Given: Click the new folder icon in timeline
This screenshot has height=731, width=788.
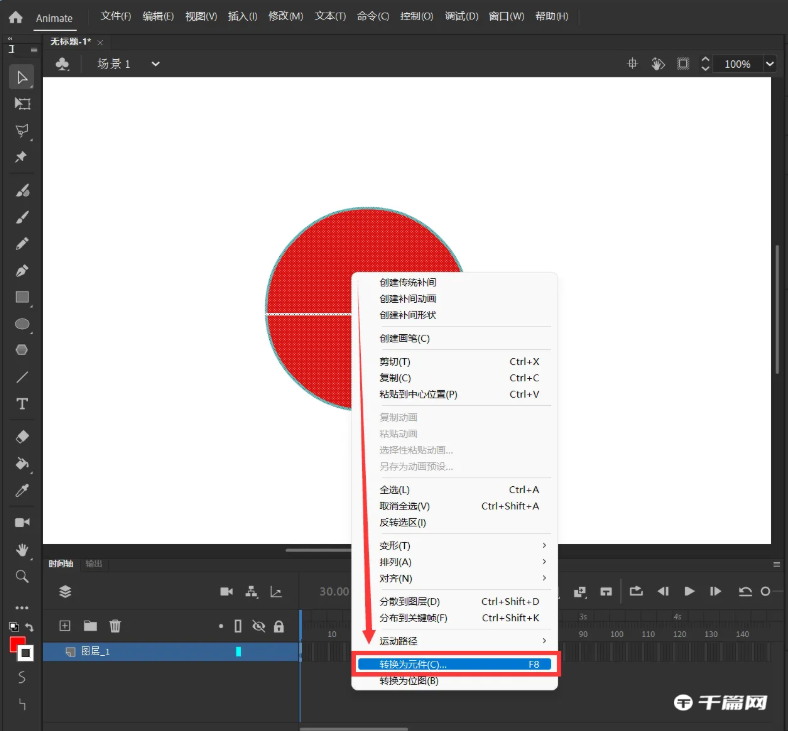Looking at the screenshot, I should (90, 626).
